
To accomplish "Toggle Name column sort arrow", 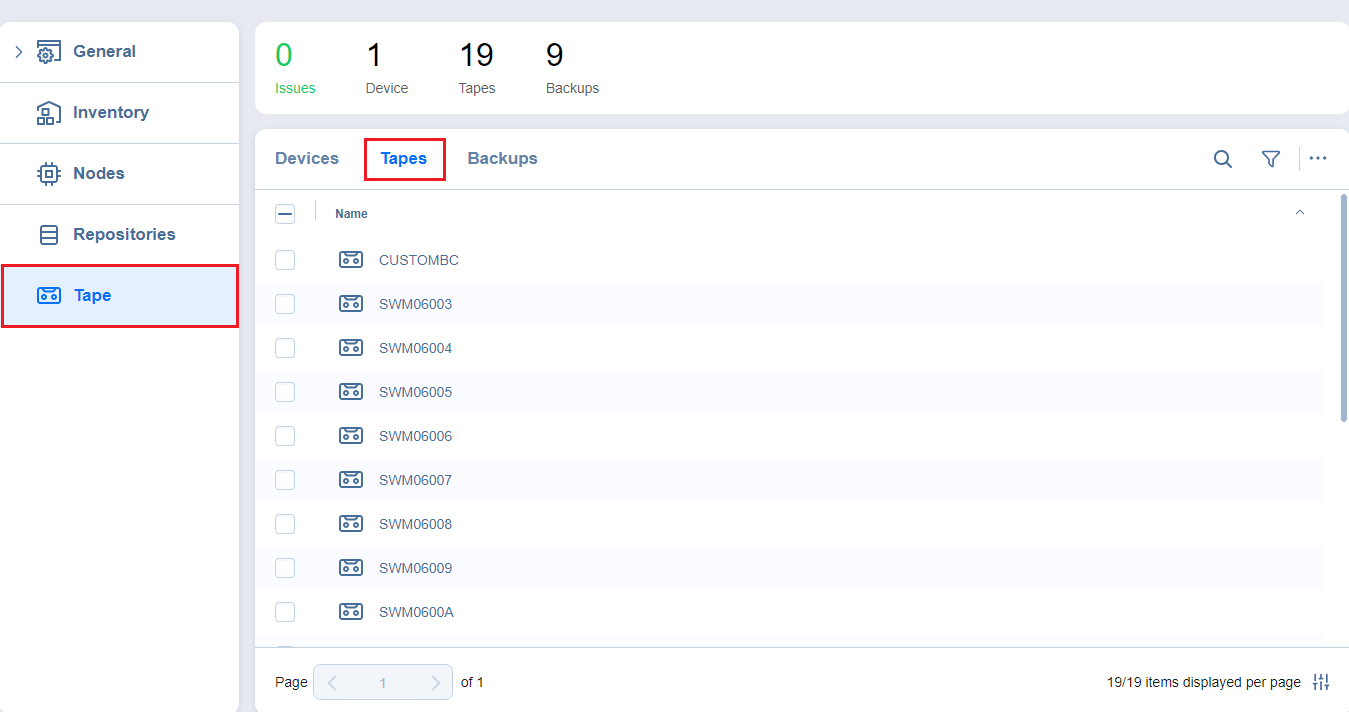I will (x=1299, y=213).
